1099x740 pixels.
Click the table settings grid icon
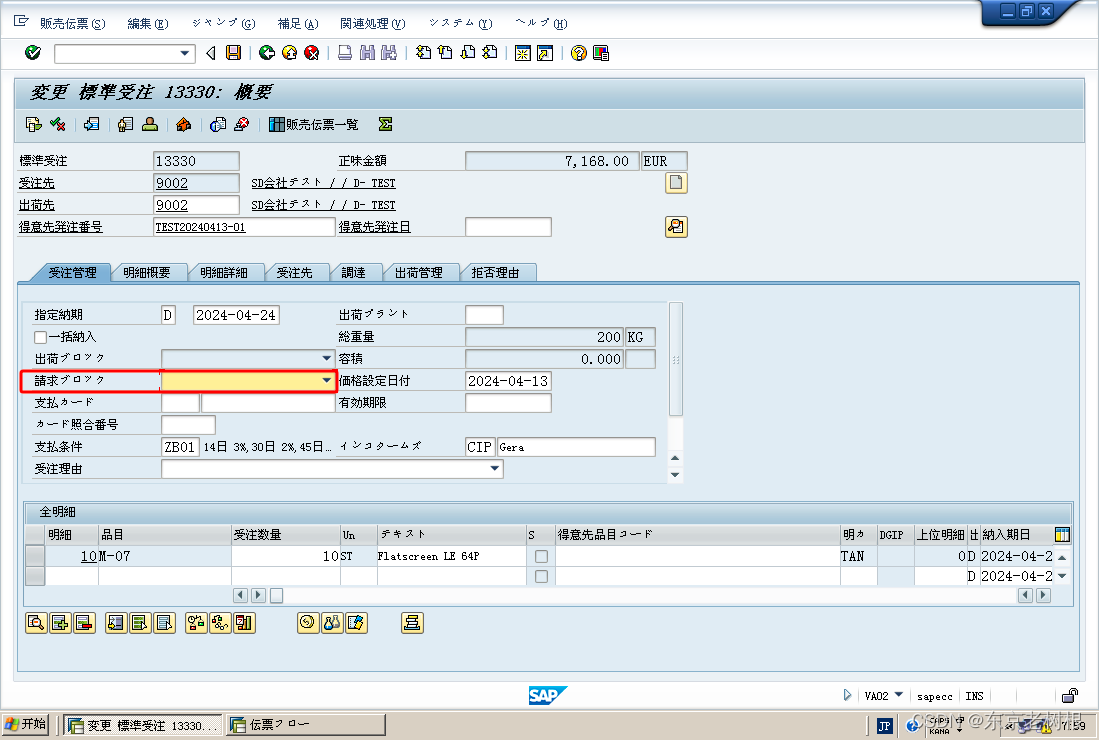[x=1062, y=535]
